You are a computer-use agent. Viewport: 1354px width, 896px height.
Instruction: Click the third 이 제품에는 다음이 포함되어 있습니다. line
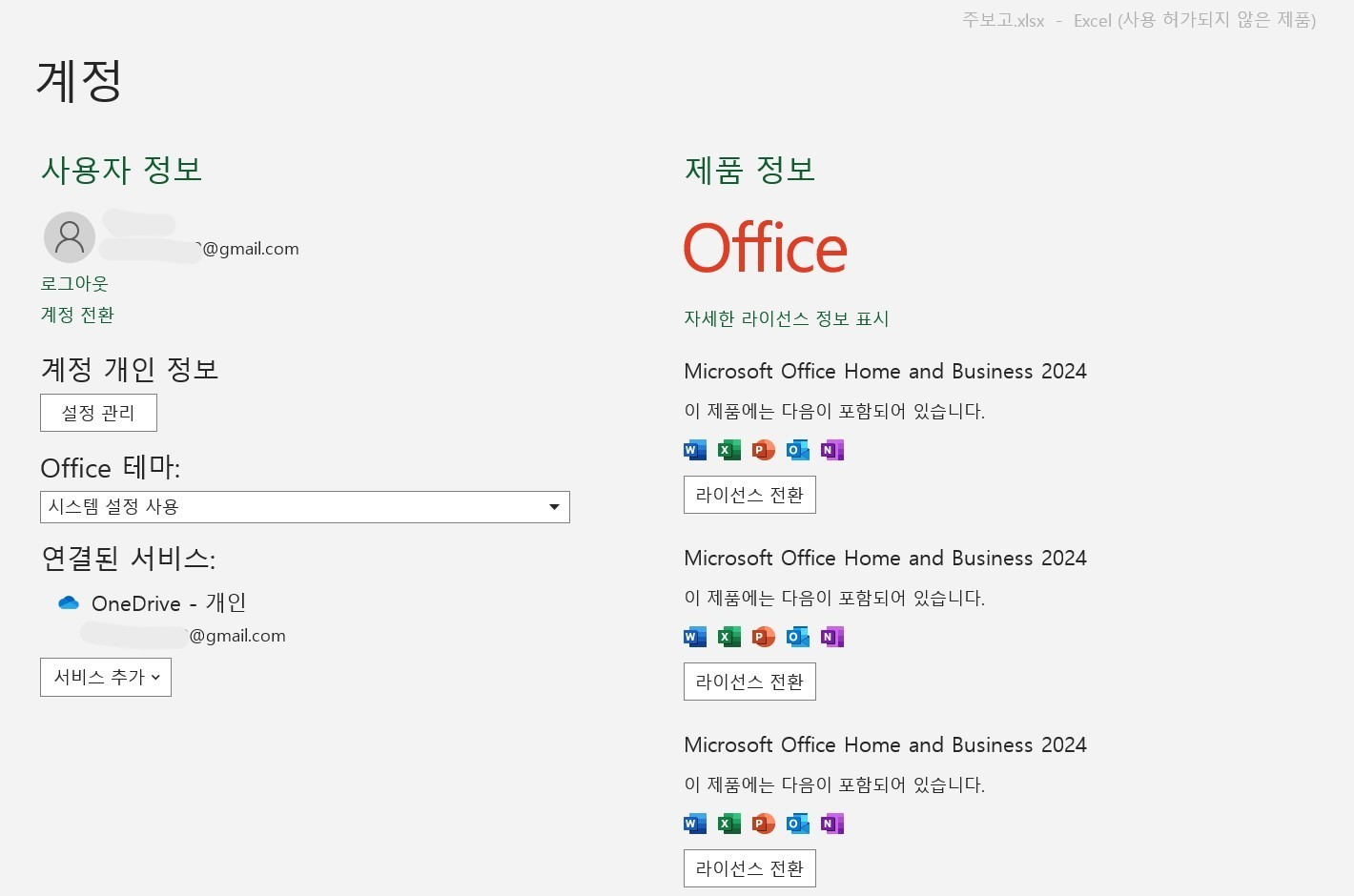point(834,784)
